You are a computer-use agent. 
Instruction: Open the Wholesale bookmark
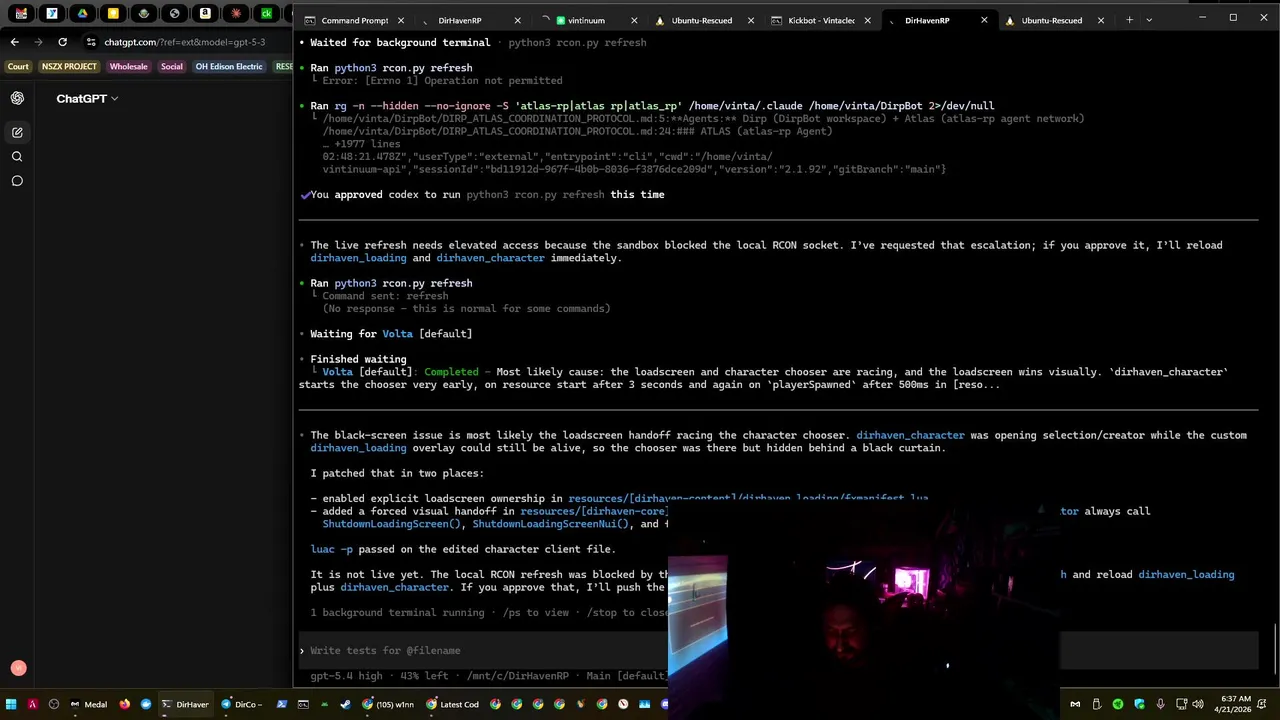128,67
